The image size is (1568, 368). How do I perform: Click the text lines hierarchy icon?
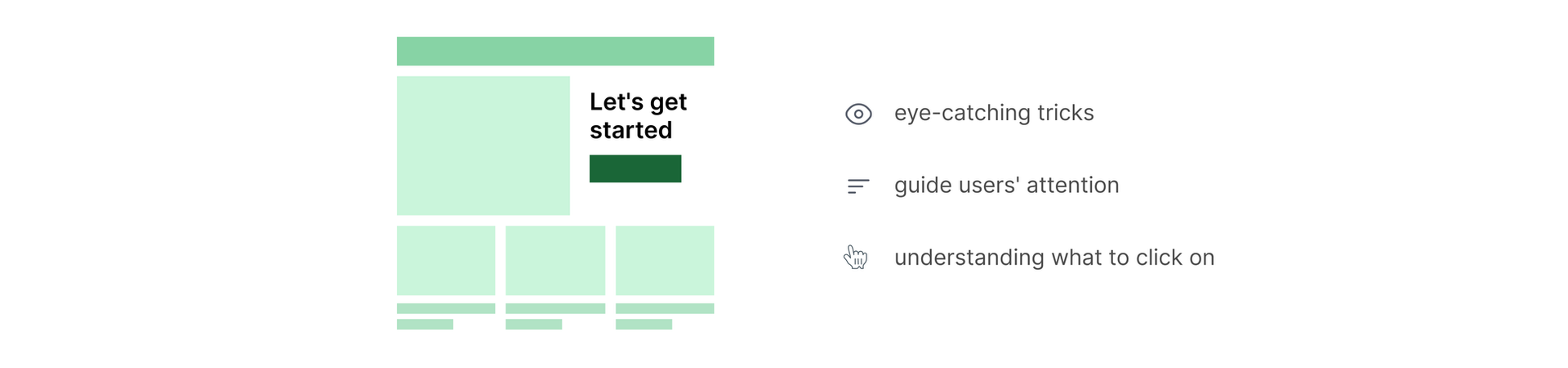click(858, 186)
